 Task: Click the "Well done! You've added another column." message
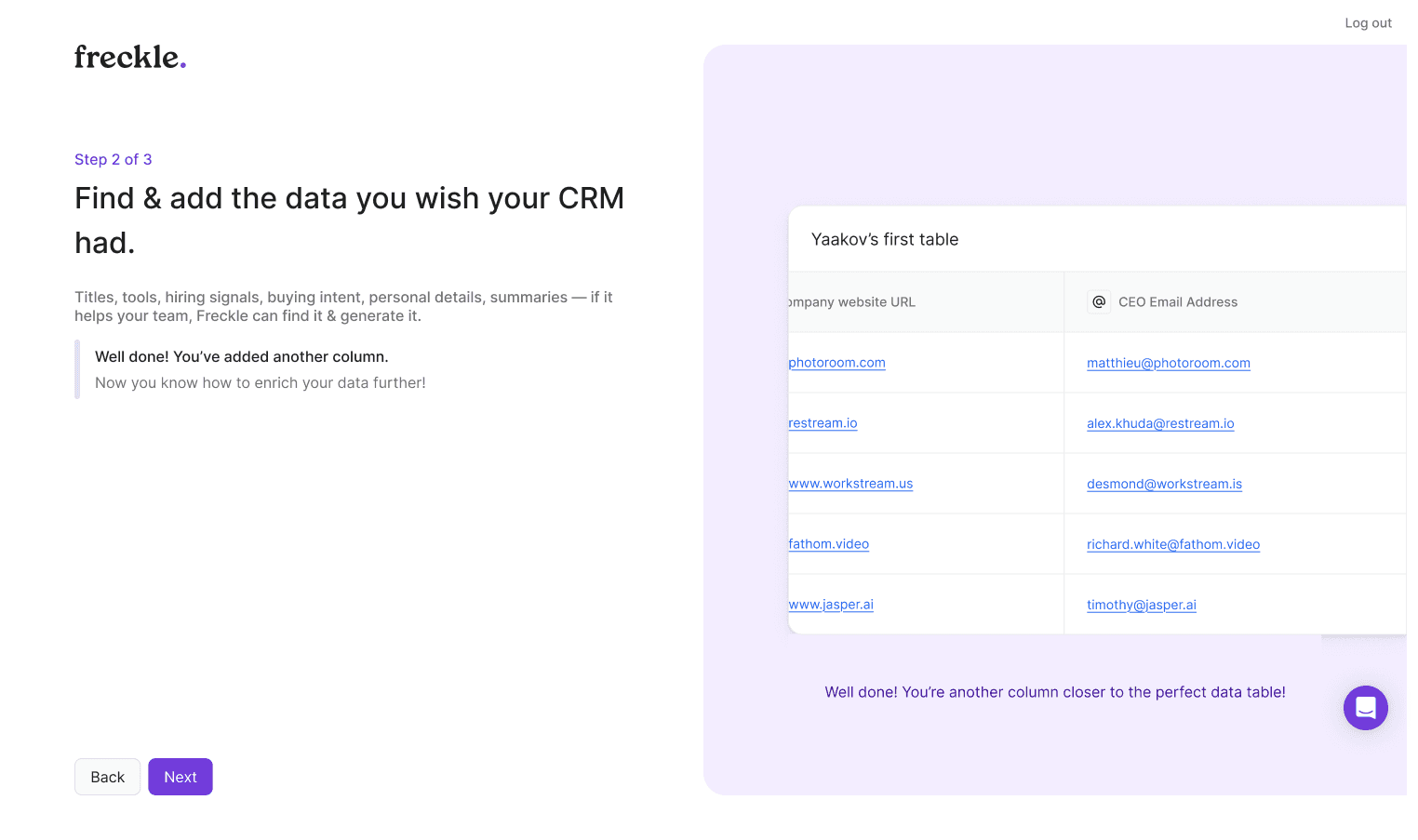tap(242, 356)
